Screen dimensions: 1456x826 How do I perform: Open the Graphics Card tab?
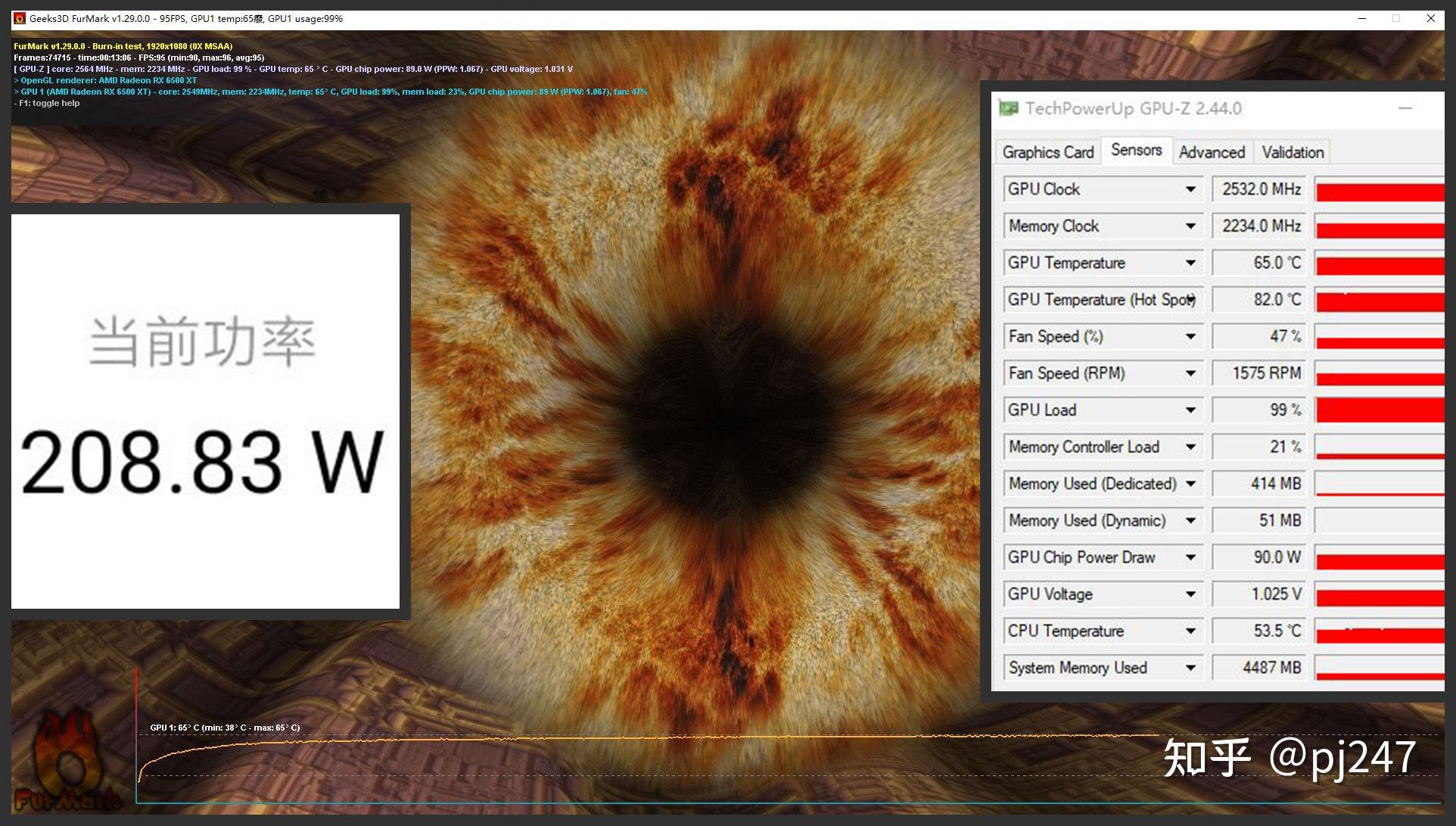tap(1050, 151)
